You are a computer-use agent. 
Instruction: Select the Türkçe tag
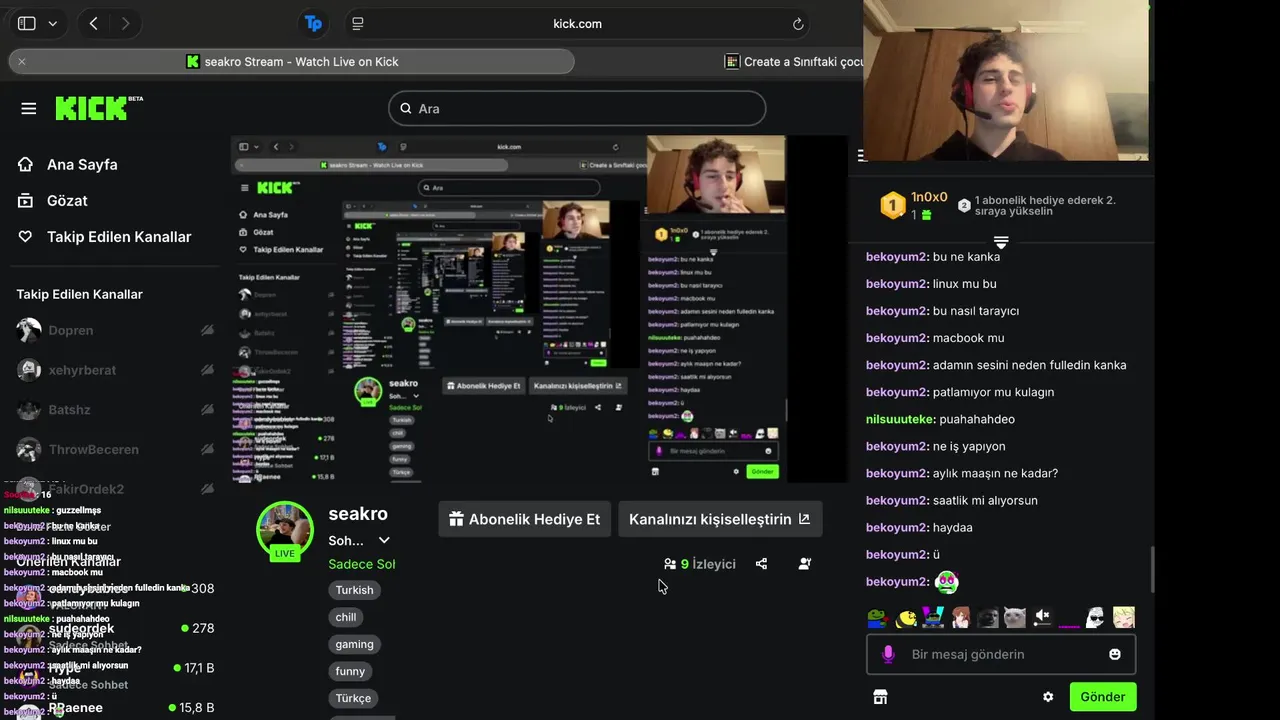point(353,698)
